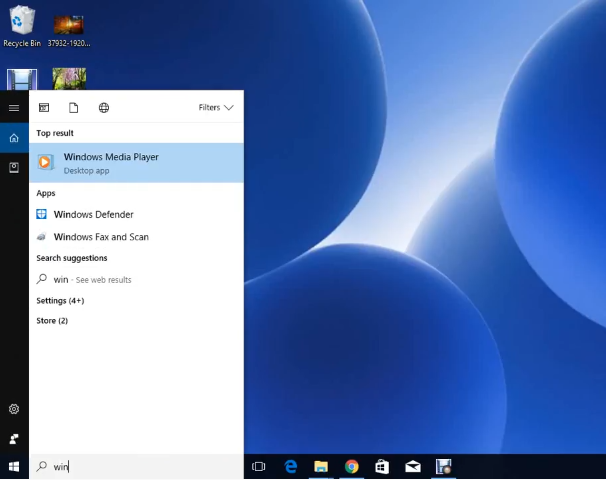The height and width of the screenshot is (480, 606).
Task: Open Windows Fax and Scan app
Action: (x=100, y=237)
